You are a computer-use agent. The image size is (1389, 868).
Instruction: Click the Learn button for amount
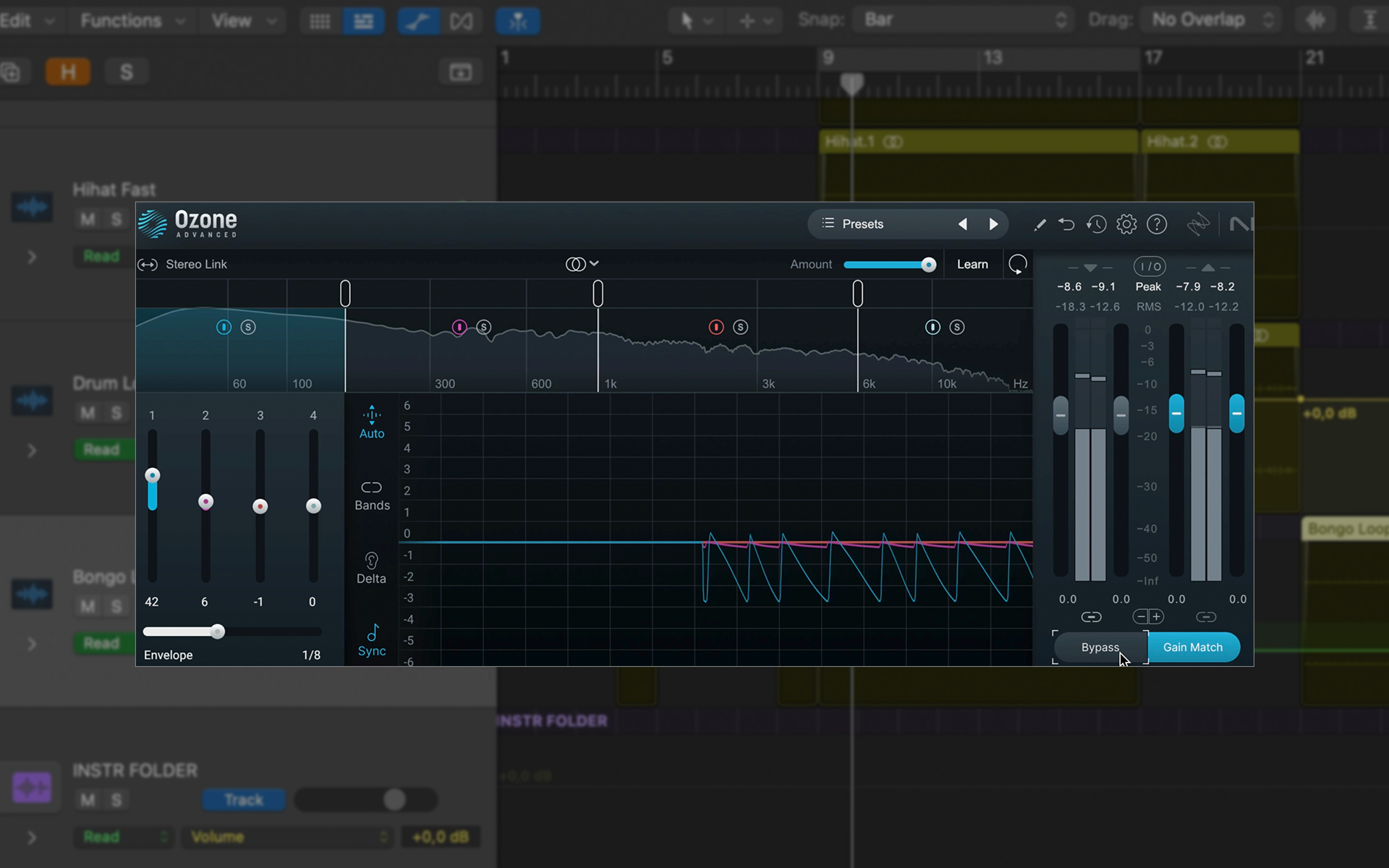971,264
